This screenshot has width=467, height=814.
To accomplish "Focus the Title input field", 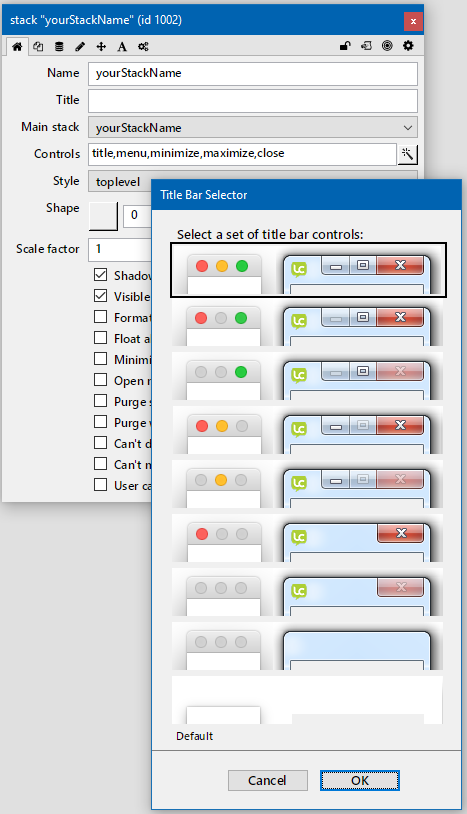I will pyautogui.click(x=253, y=101).
